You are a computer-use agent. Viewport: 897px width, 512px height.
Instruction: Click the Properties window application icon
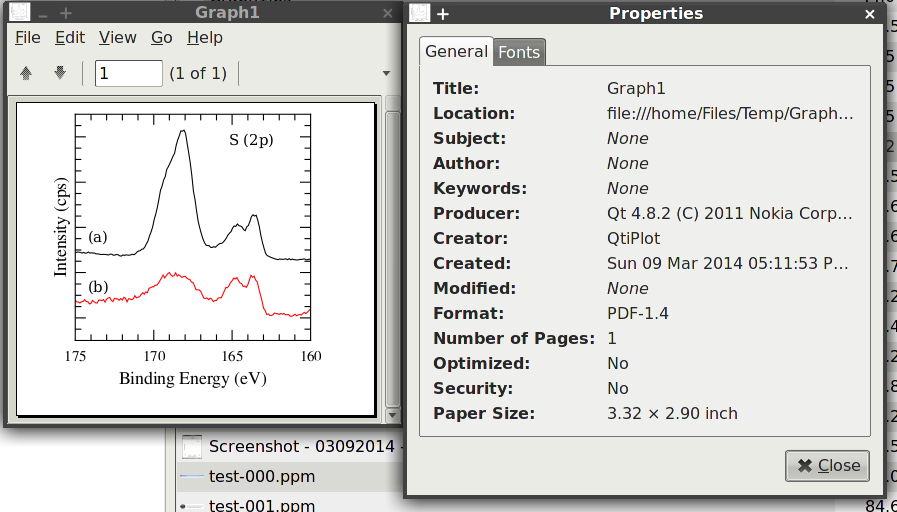419,13
